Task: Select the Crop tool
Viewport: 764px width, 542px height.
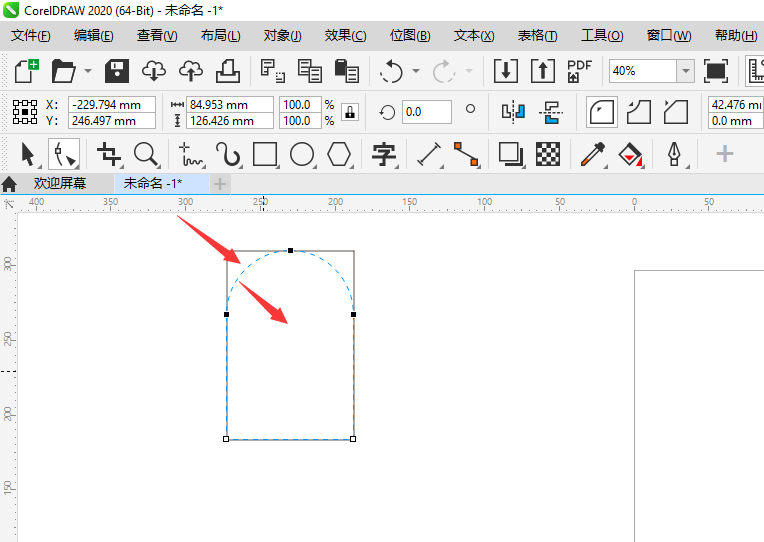Action: tap(108, 155)
